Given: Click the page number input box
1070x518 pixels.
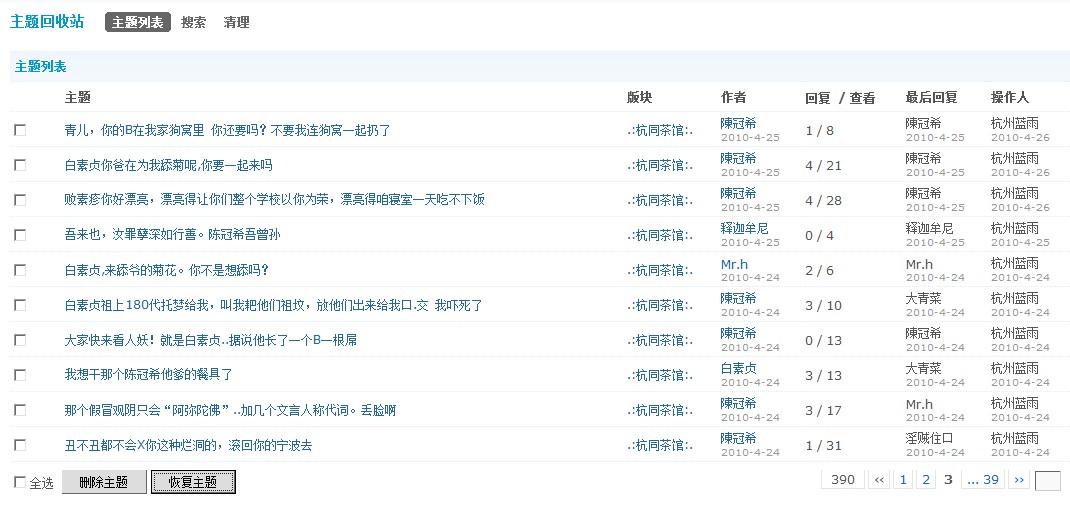Looking at the screenshot, I should [1047, 481].
